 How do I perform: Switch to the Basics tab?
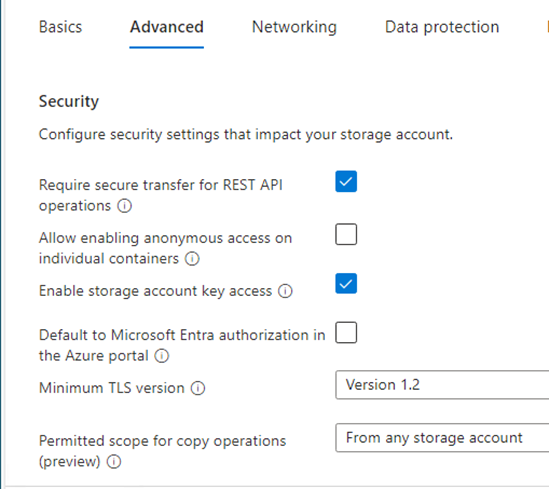pos(60,27)
